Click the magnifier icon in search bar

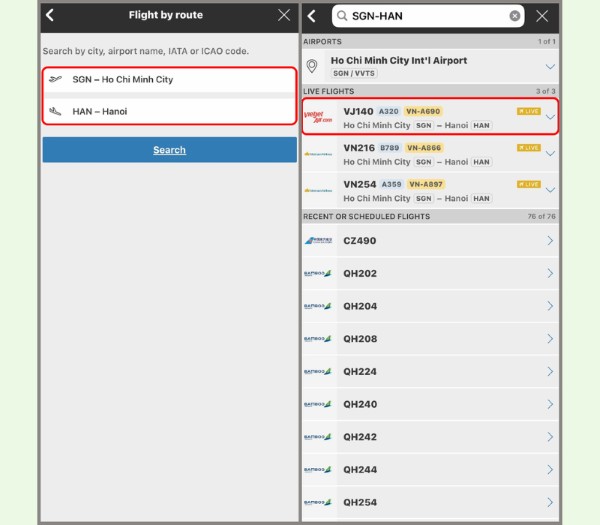click(342, 16)
